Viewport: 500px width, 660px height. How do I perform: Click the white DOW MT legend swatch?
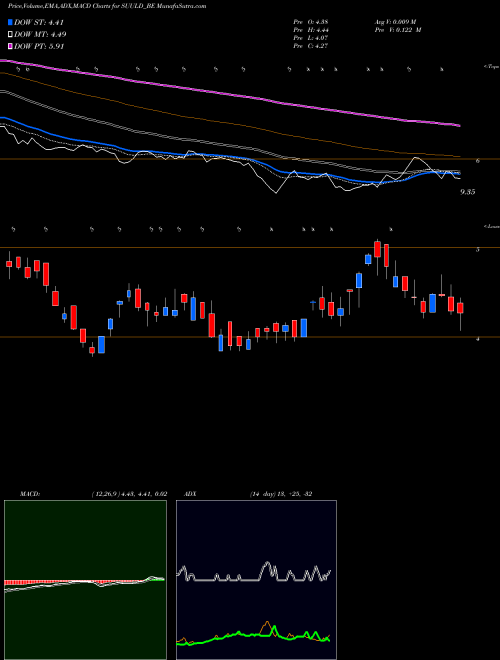click(x=11, y=35)
